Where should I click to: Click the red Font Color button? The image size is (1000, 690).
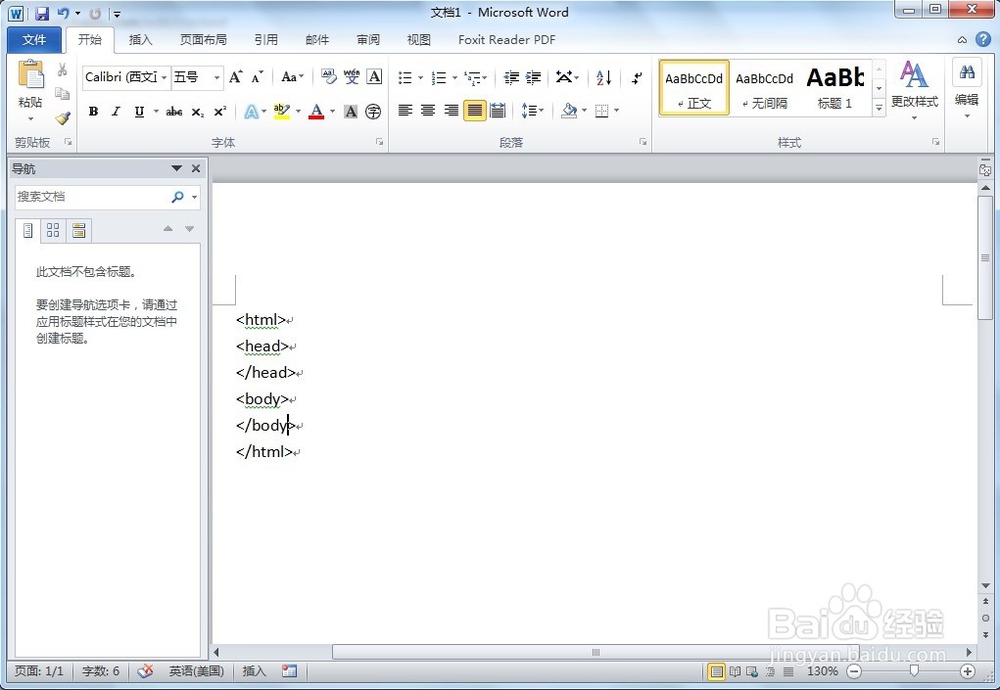pyautogui.click(x=316, y=112)
